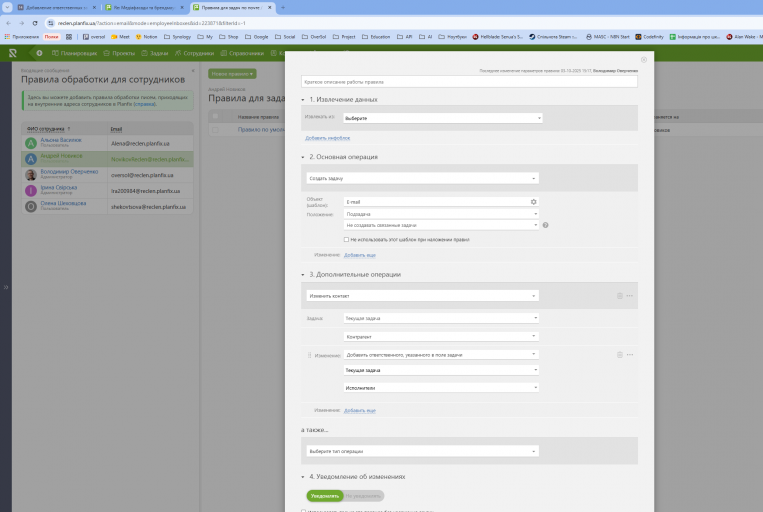Viewport: 763px width, 512px height.
Task: Open the new tab plus button
Action: (283, 7)
